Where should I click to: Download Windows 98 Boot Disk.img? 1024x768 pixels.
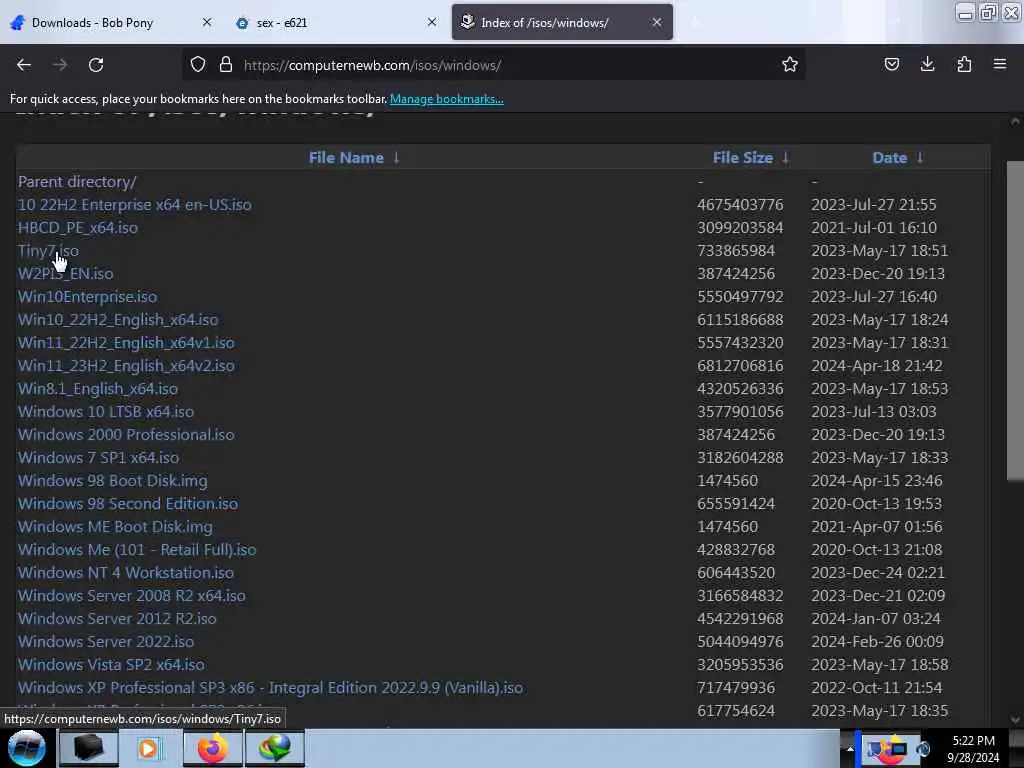[x=112, y=481]
